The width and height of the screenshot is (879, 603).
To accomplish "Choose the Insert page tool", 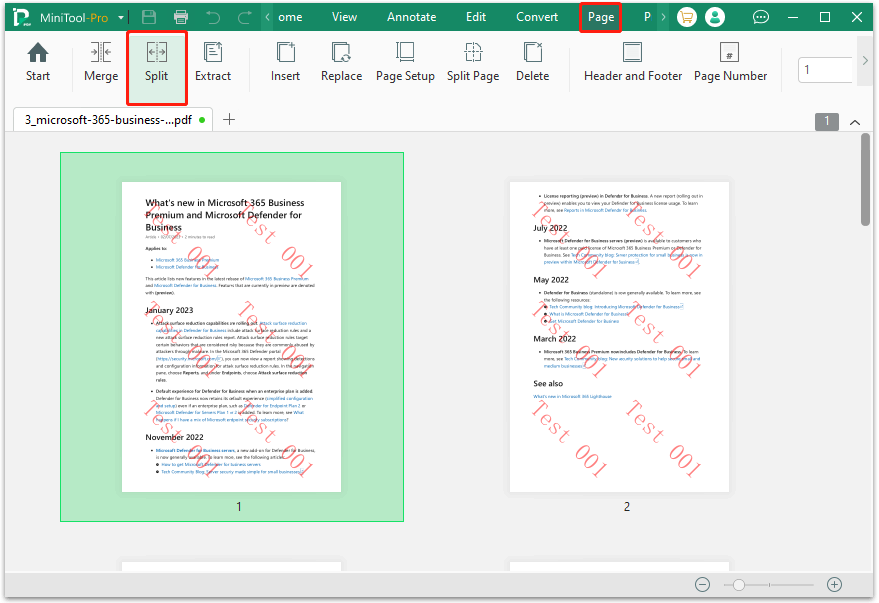I will point(285,62).
